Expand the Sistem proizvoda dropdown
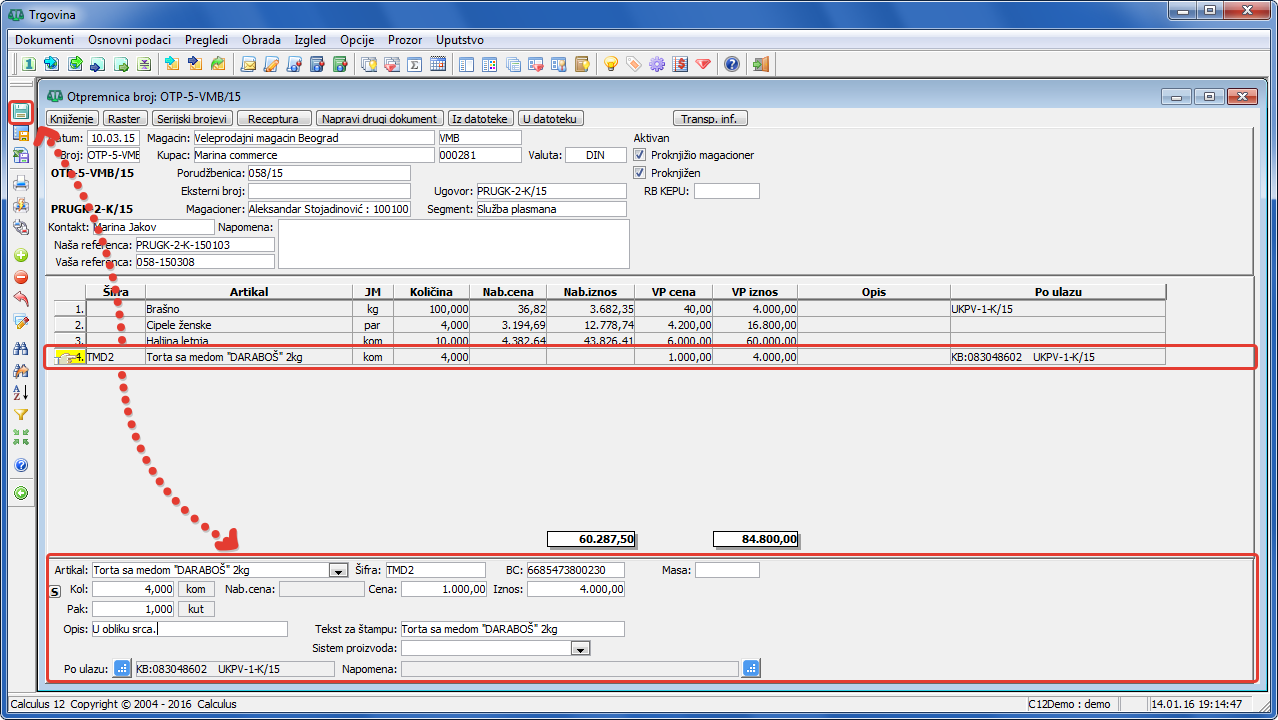This screenshot has height=720, width=1278. point(579,649)
